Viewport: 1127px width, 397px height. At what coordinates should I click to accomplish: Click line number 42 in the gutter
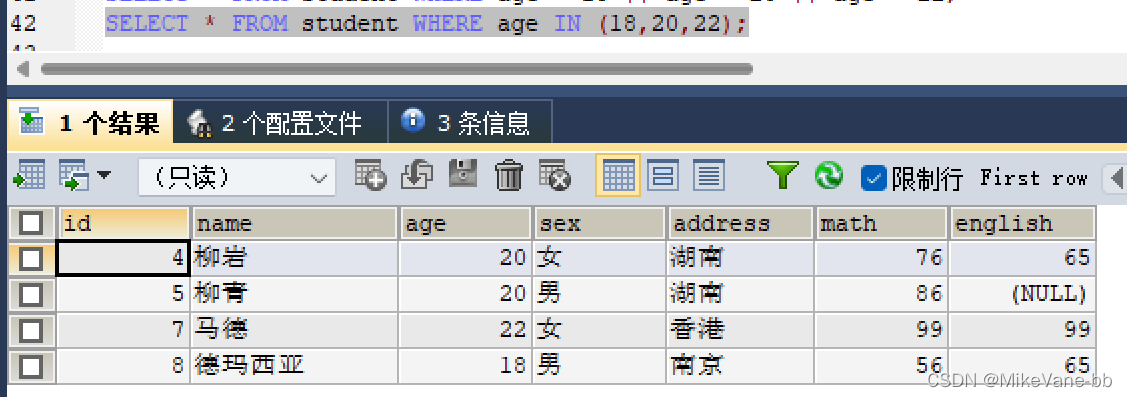click(x=23, y=24)
